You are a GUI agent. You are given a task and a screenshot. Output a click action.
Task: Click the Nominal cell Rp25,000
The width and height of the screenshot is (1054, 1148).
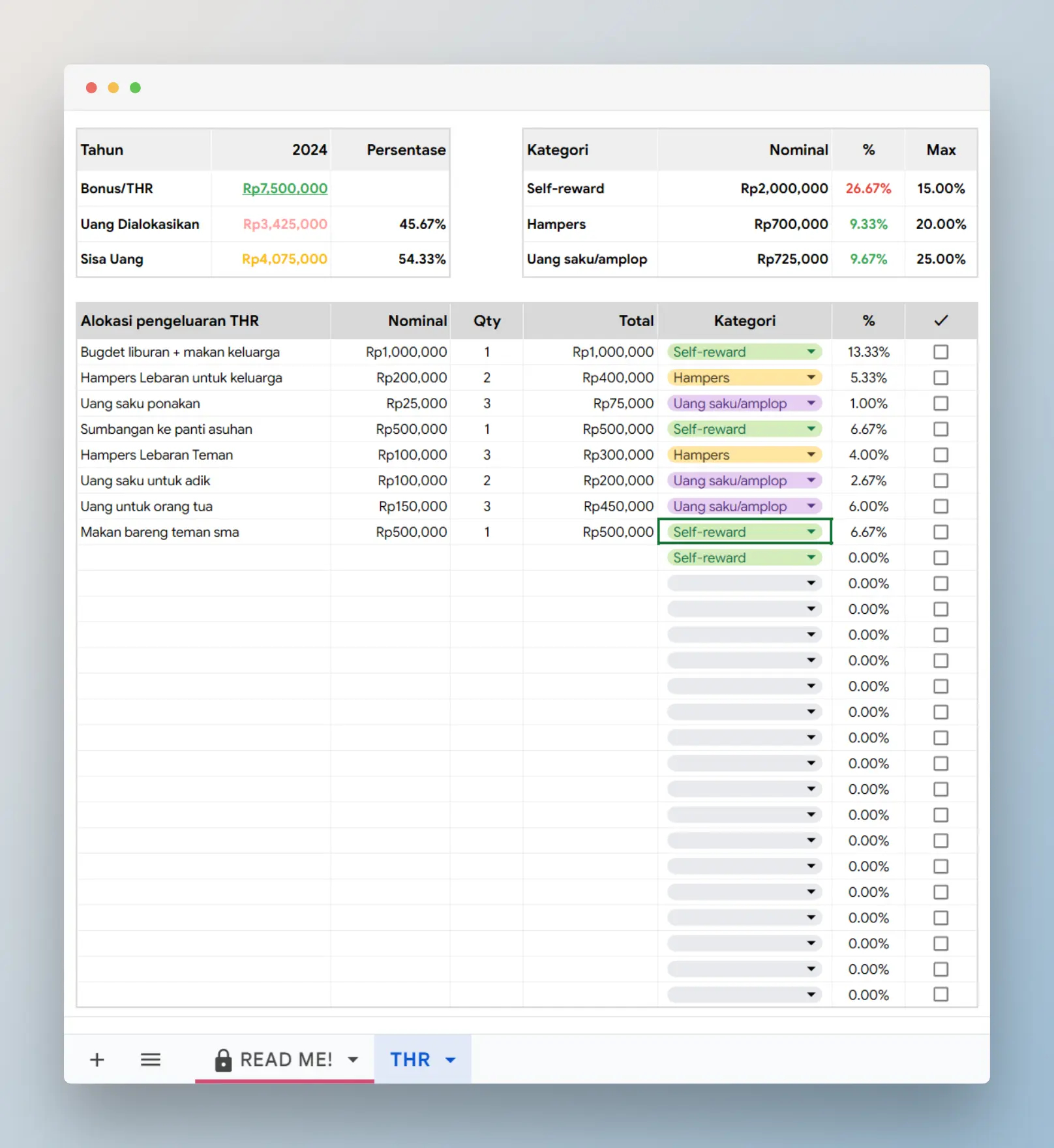(x=390, y=404)
